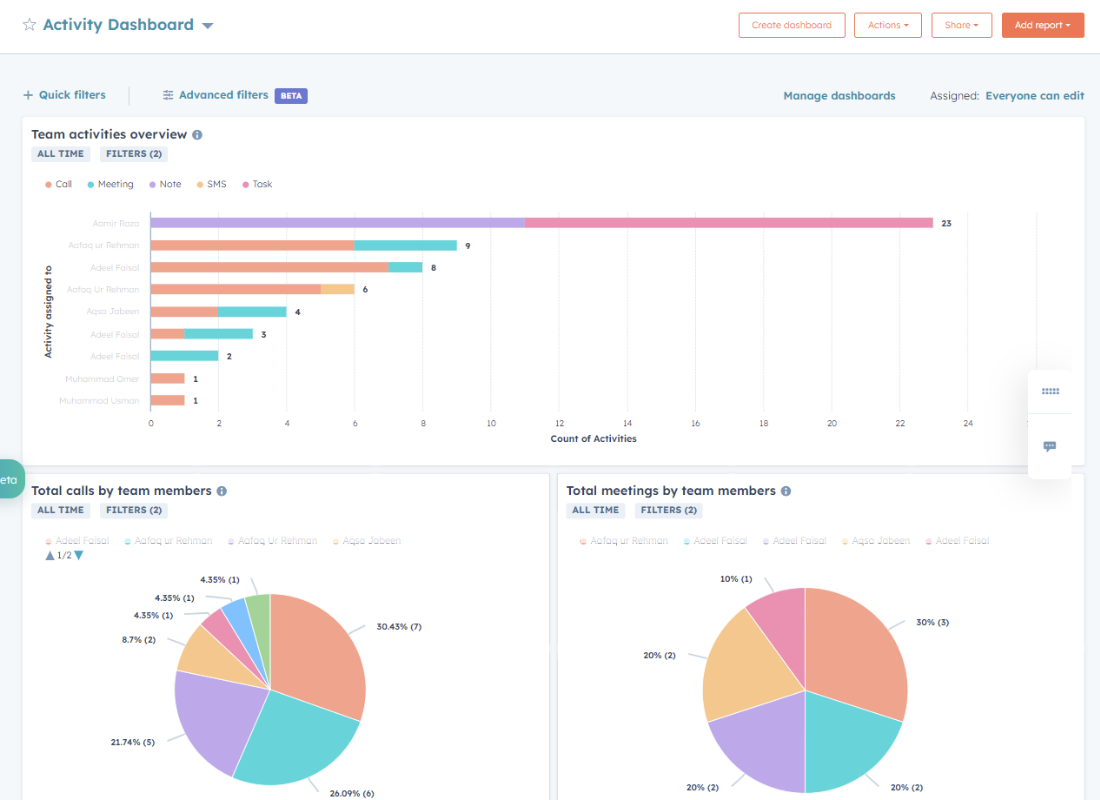The image size is (1100, 800).
Task: Open the Activity Dashboard title dropdown
Action: click(x=207, y=24)
